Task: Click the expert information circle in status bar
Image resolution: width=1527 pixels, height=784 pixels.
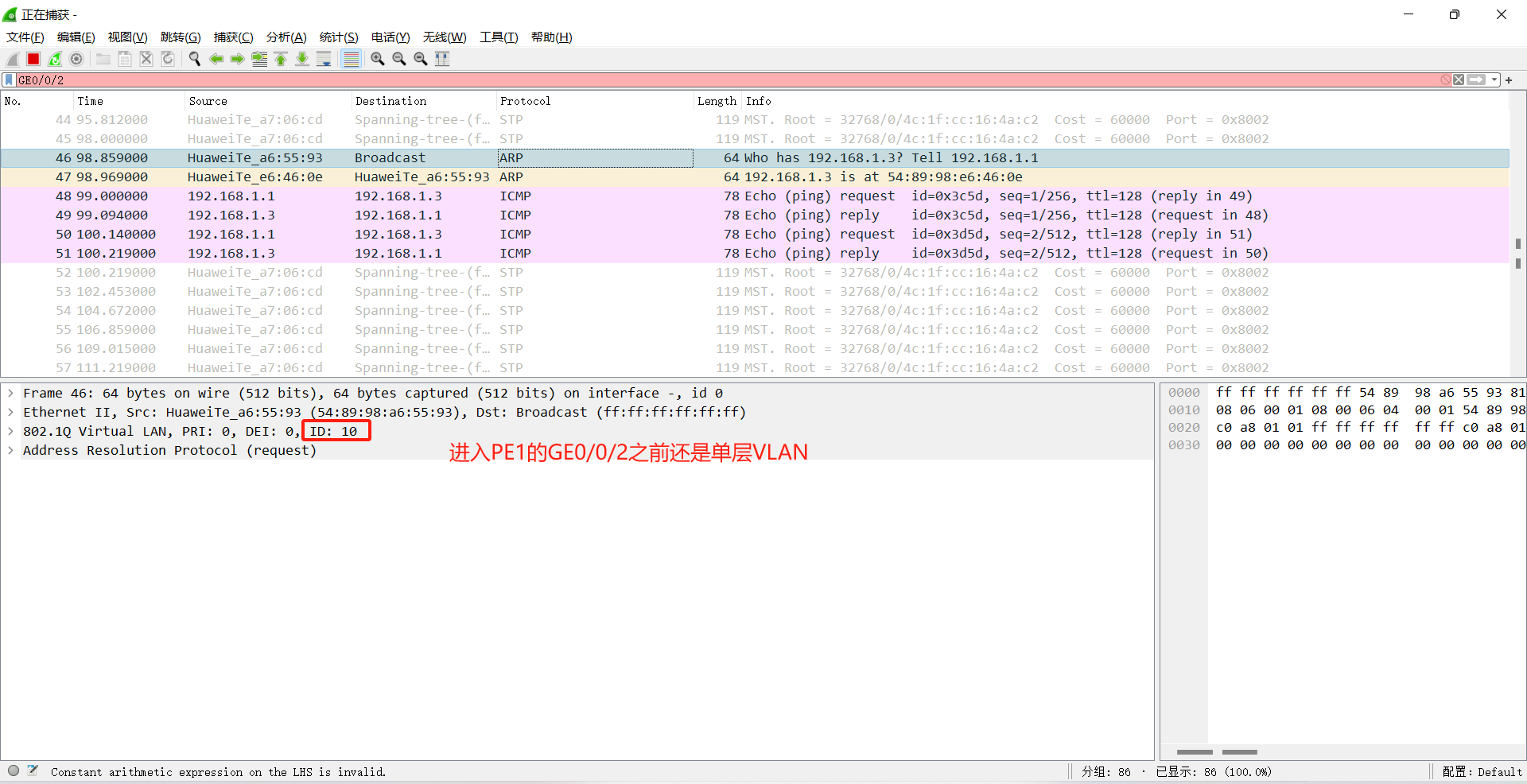Action: (14, 770)
